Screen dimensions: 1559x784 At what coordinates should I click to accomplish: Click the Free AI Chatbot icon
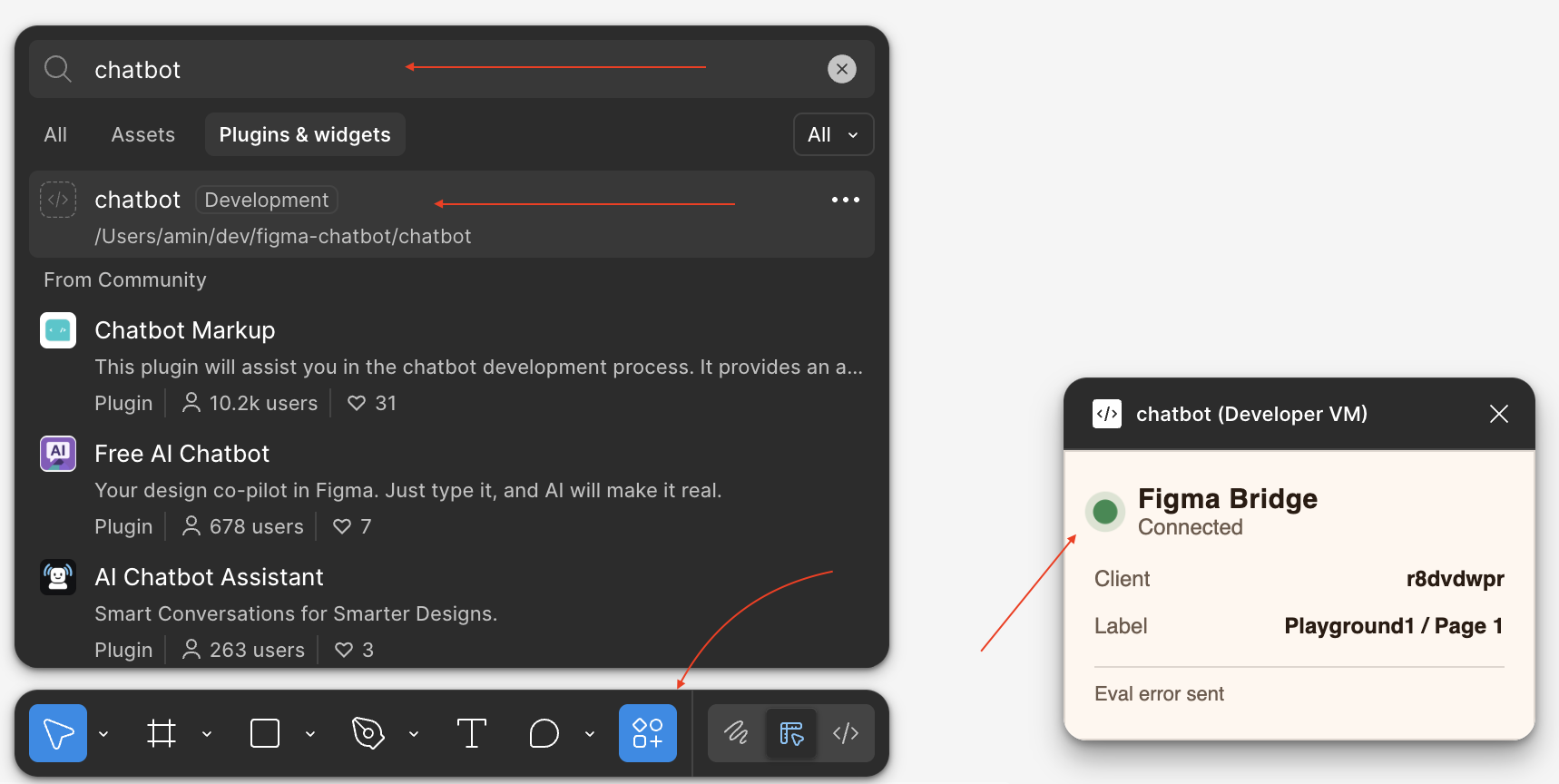tap(58, 454)
